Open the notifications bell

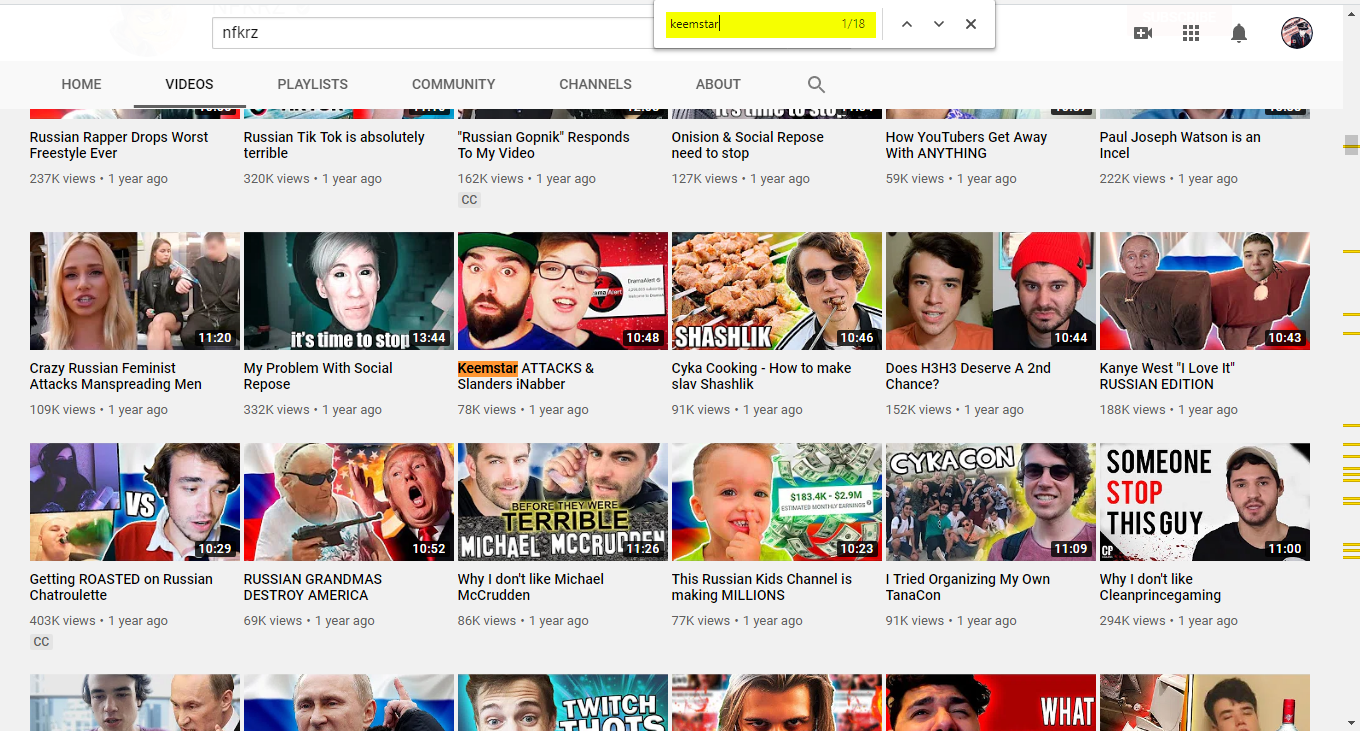[x=1239, y=33]
